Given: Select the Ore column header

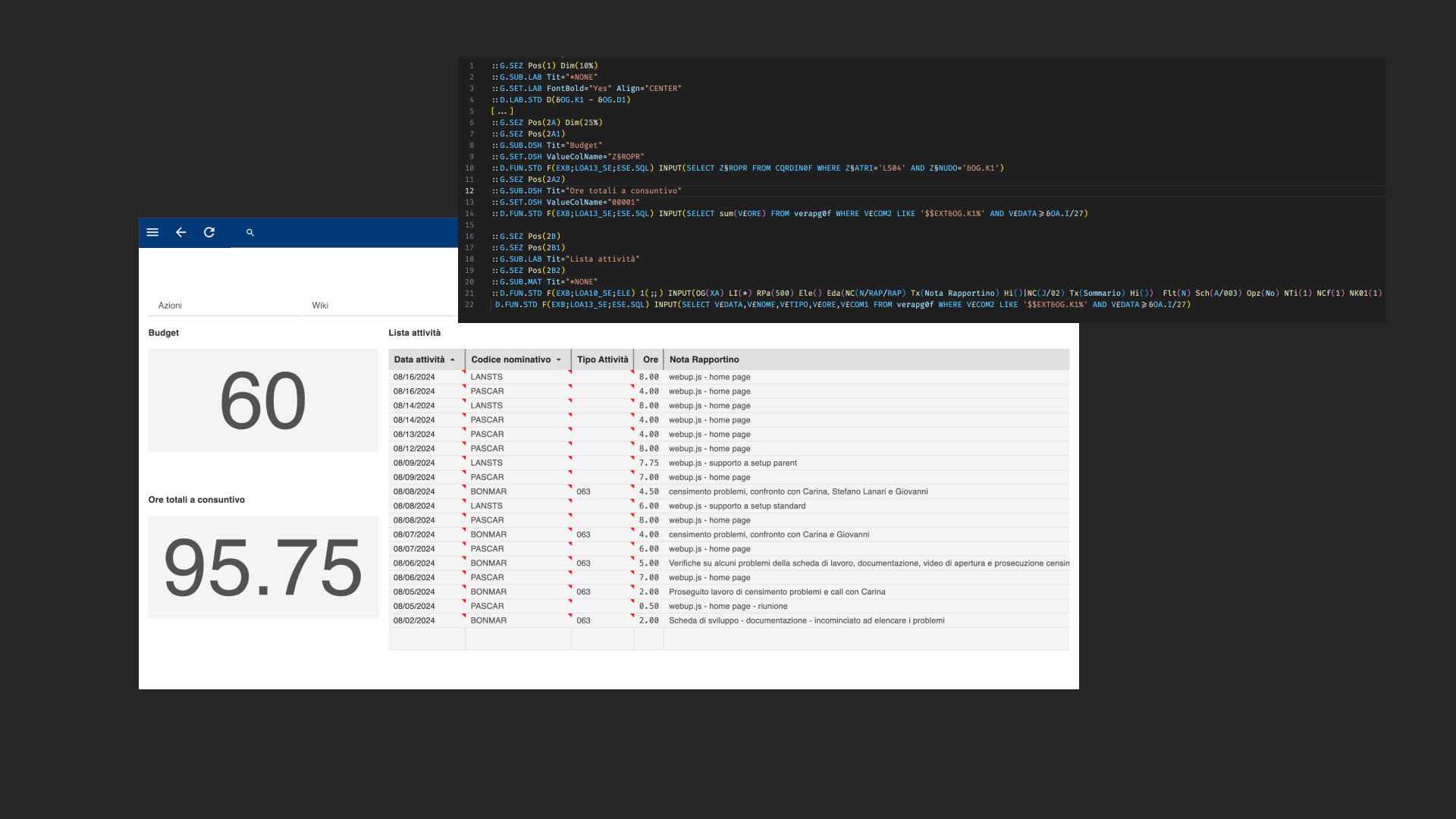Looking at the screenshot, I should coord(650,360).
